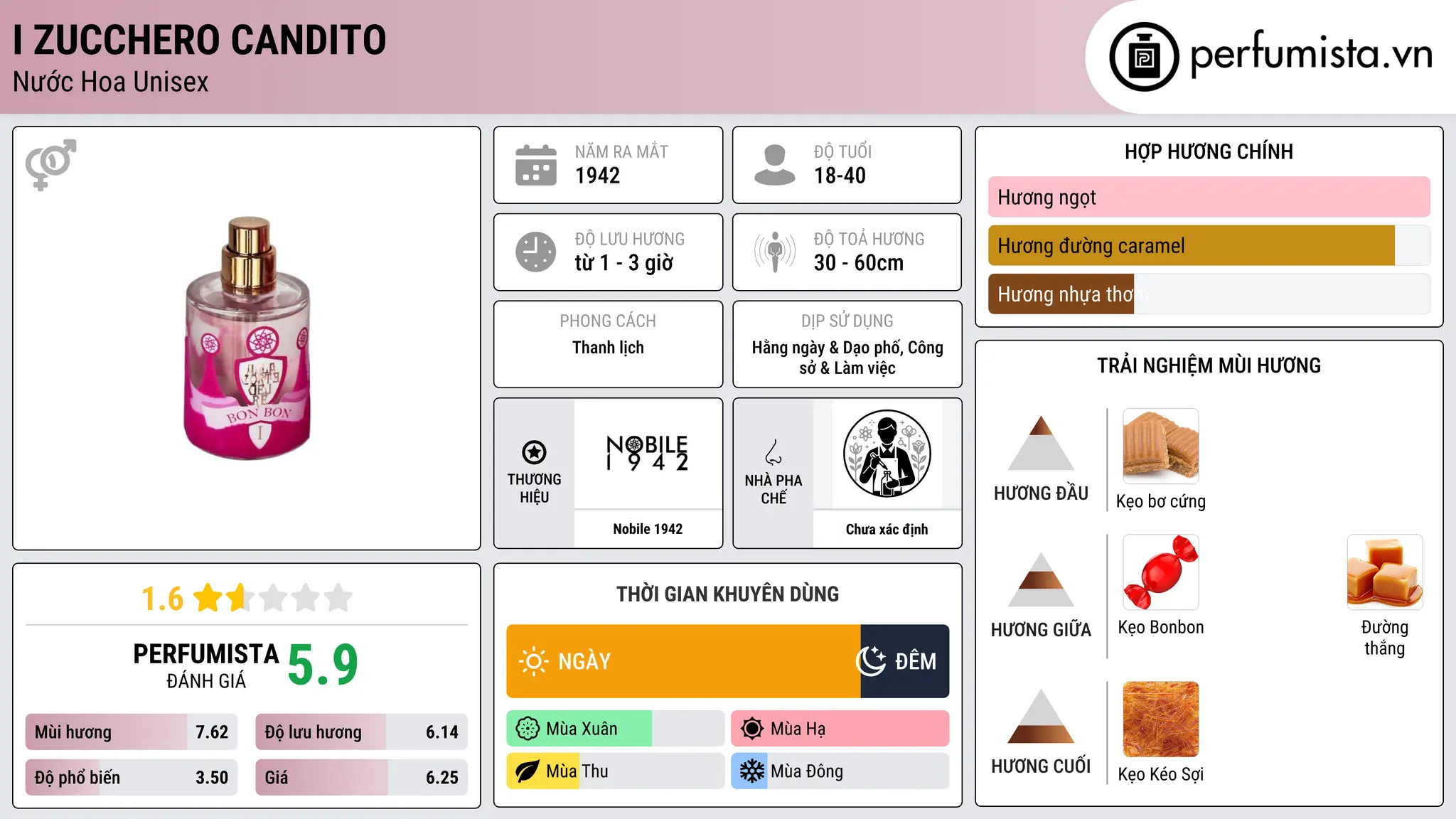Click the Bon Bon perfume bottle image
1456x819 pixels.
(248, 338)
